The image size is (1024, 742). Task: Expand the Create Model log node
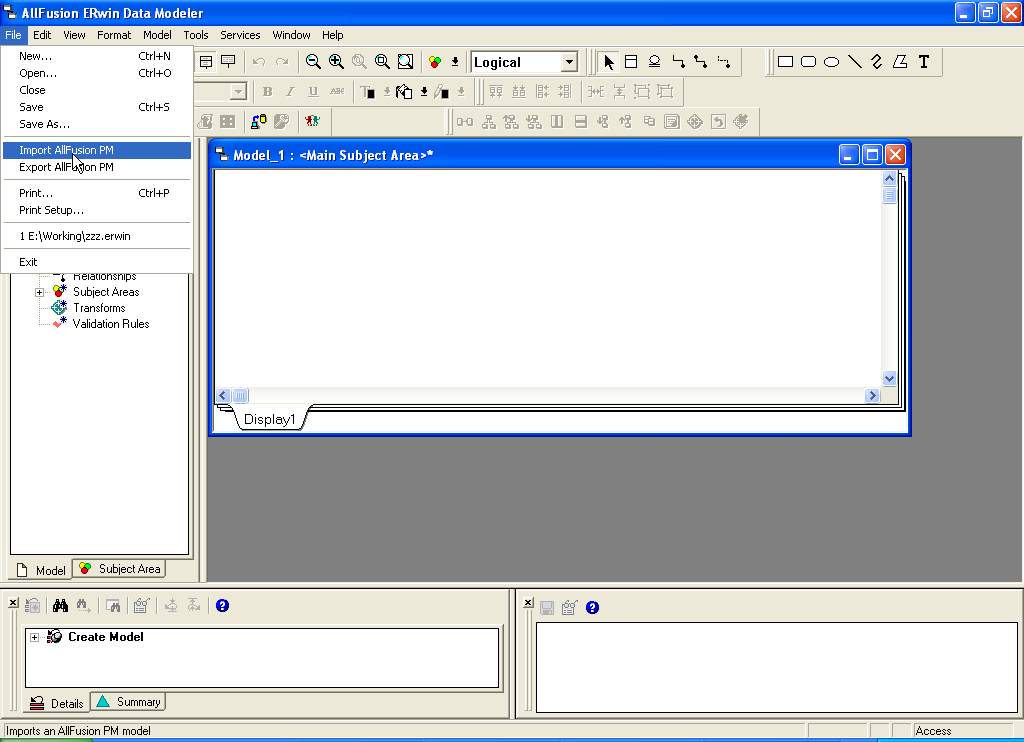point(35,637)
